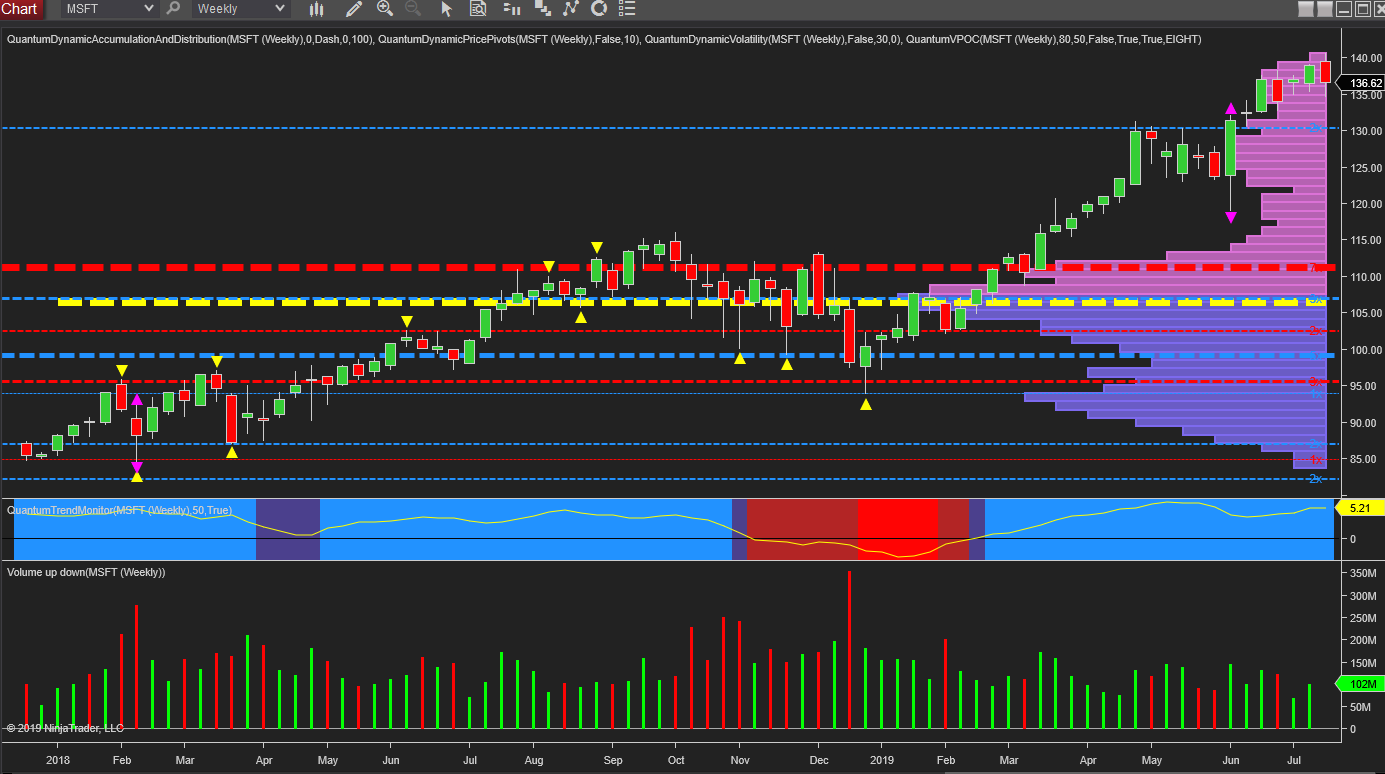Viewport: 1385px width, 774px height.
Task: Click the QuantumVPOC indicator label
Action: click(x=1054, y=39)
